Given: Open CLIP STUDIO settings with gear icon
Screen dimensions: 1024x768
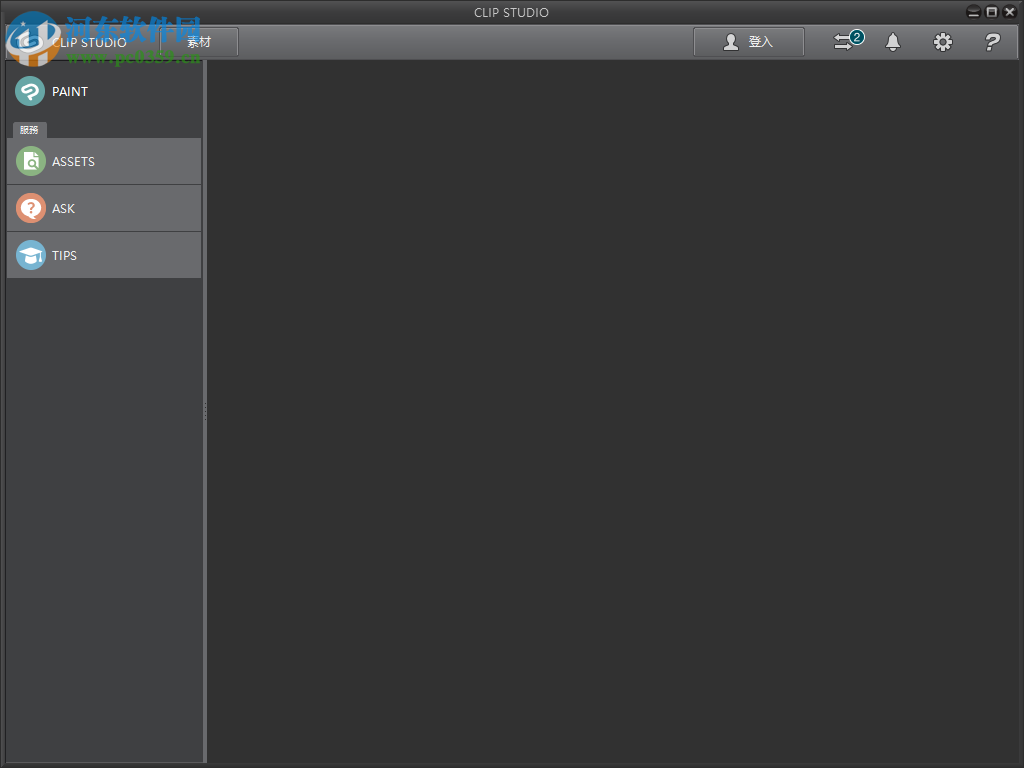Looking at the screenshot, I should coord(942,42).
